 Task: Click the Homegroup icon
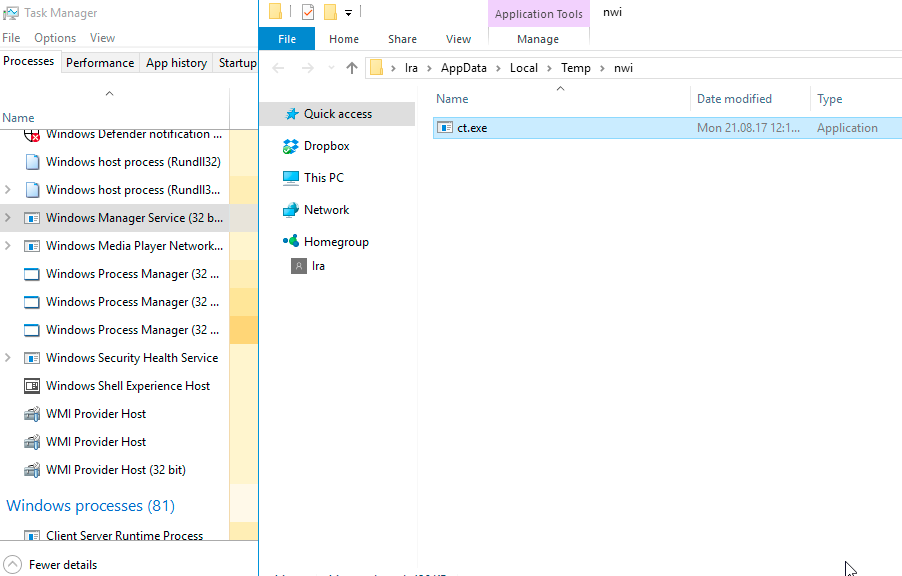click(x=291, y=242)
